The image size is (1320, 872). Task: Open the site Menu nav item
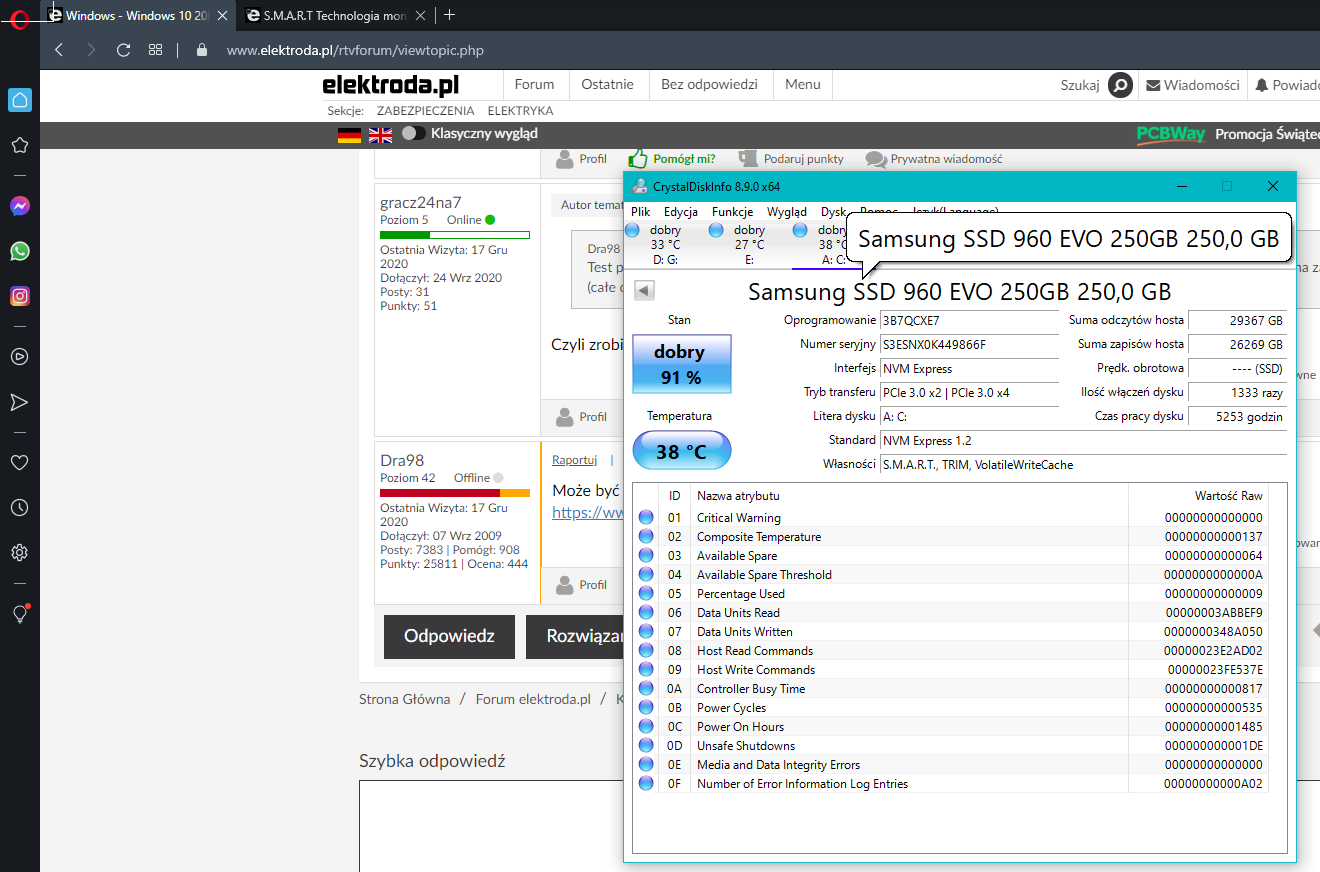pyautogui.click(x=803, y=85)
